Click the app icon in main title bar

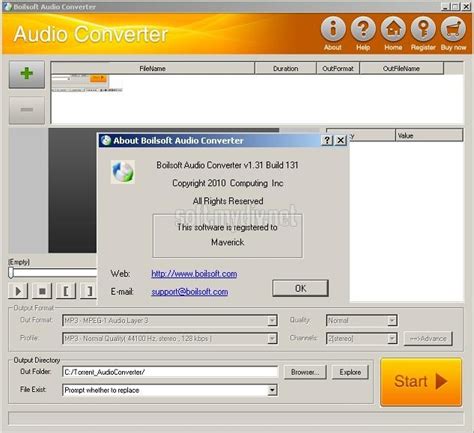coord(7,7)
